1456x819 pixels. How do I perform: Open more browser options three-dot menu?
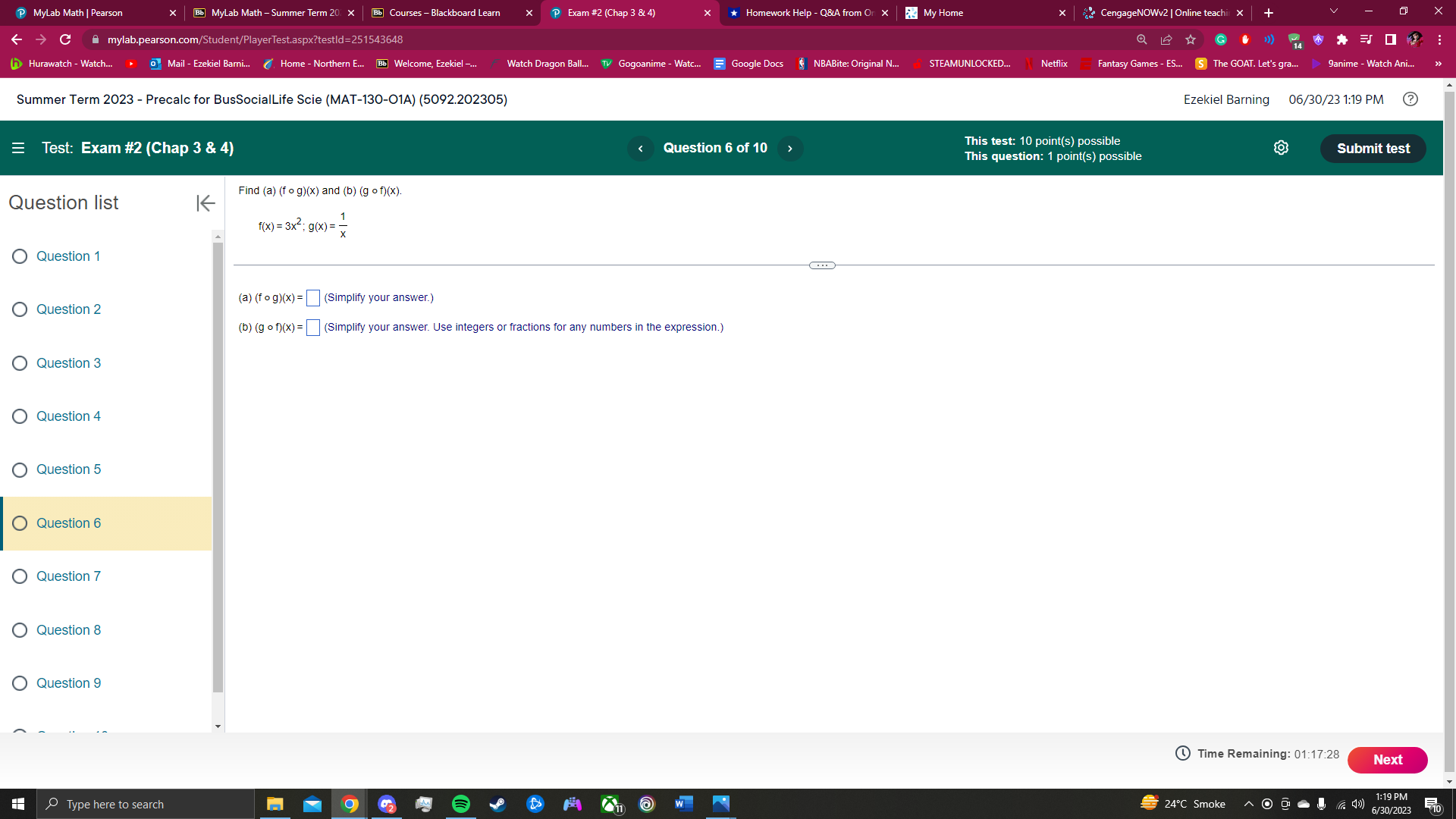point(1439,39)
